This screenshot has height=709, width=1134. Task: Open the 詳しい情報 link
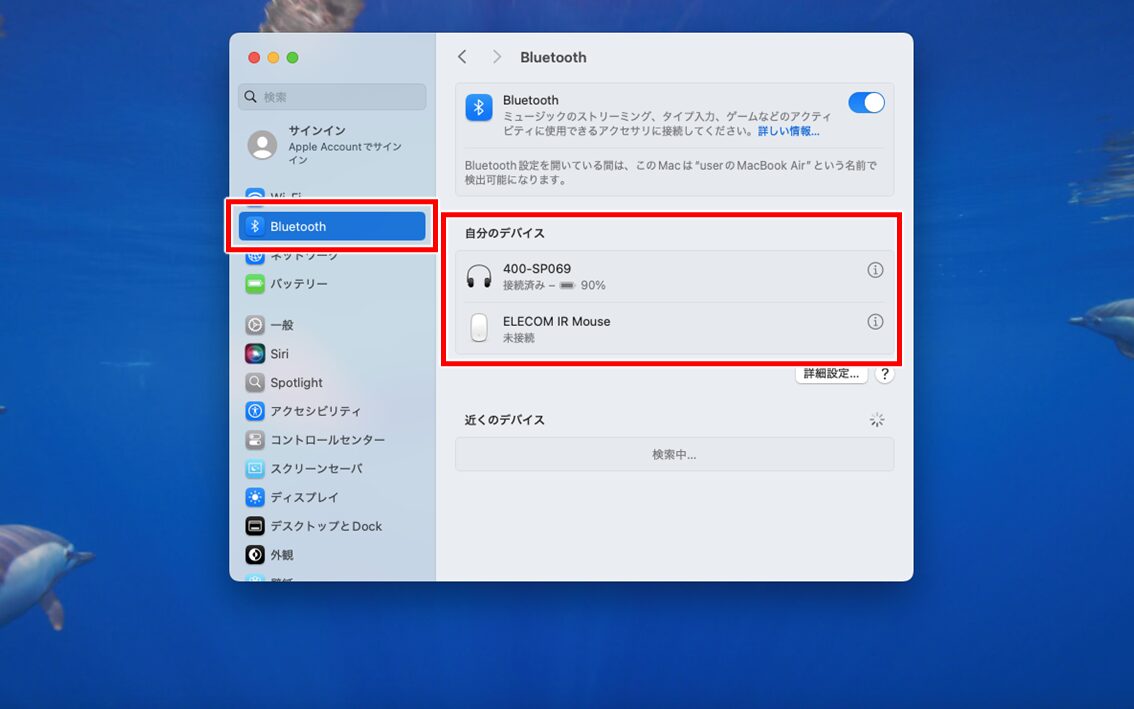coord(791,130)
